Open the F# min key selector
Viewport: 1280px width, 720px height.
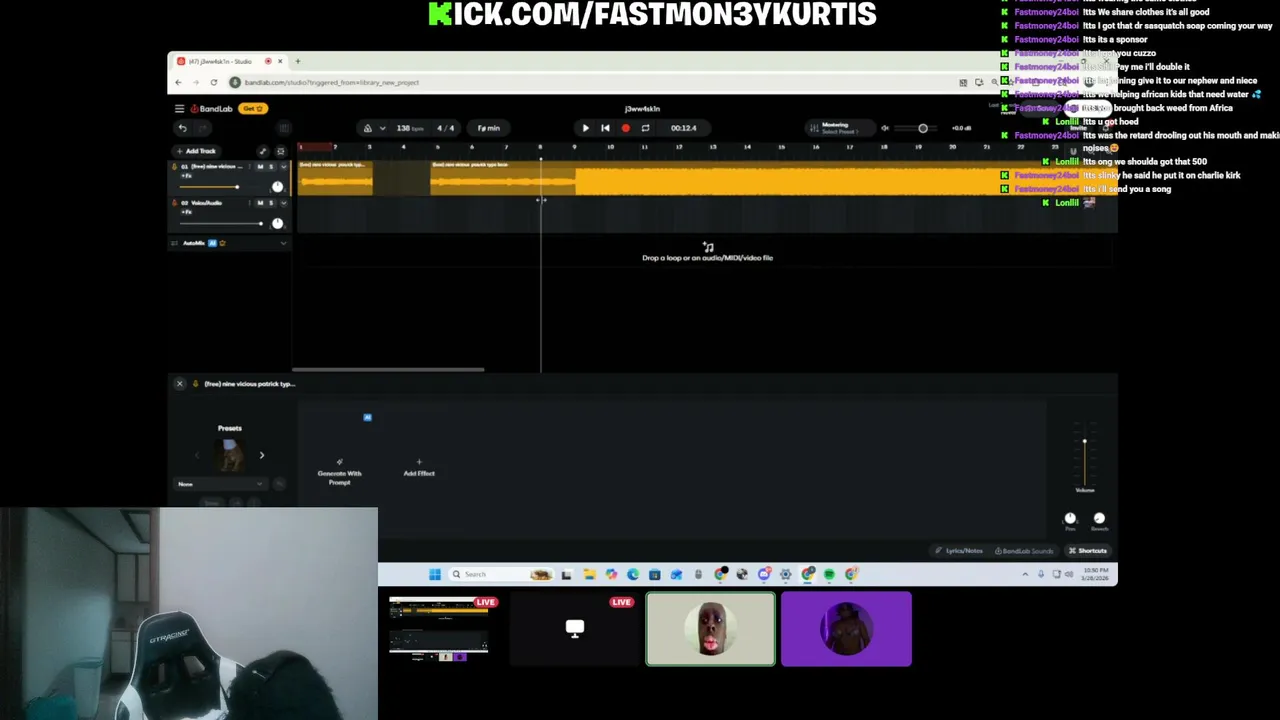[x=489, y=128]
